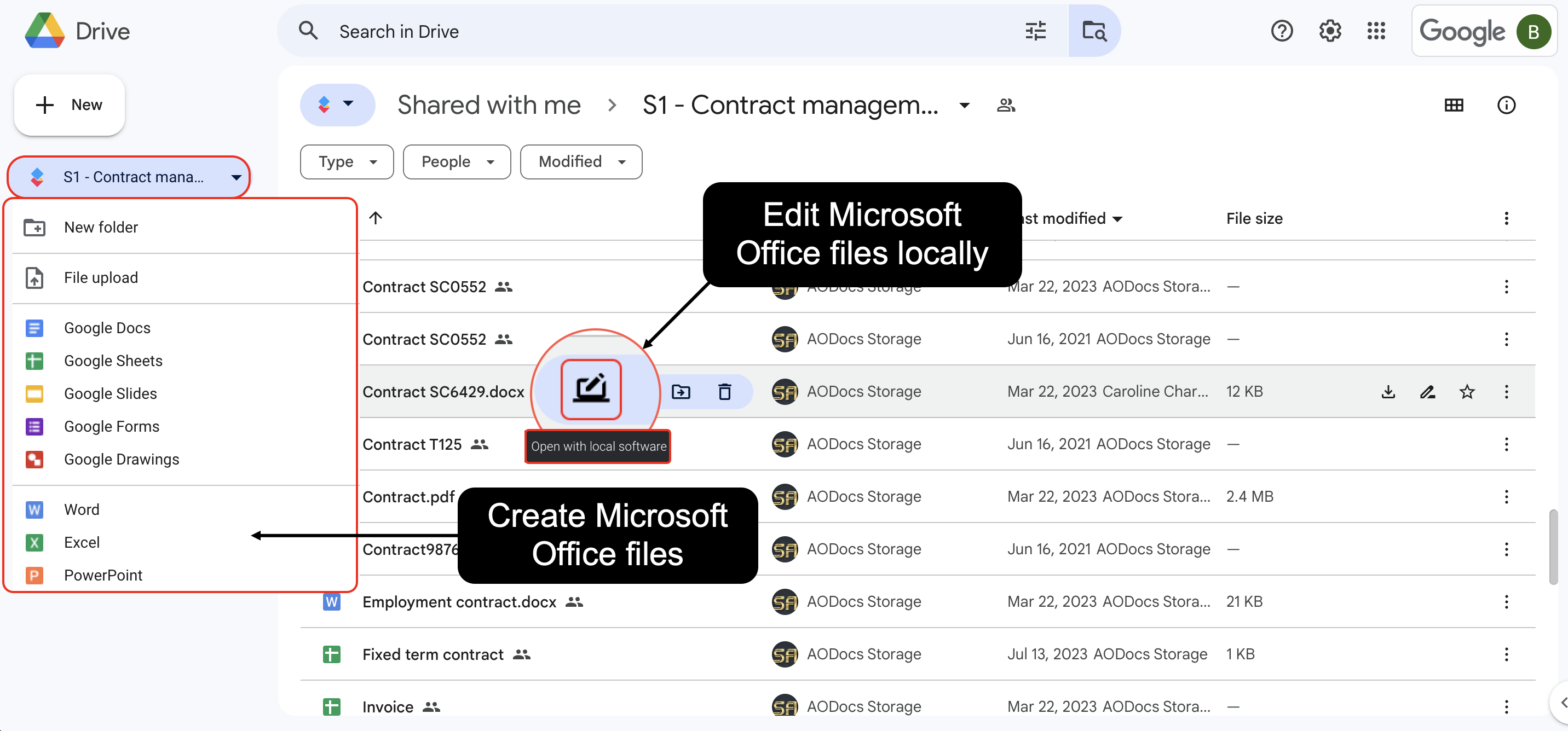This screenshot has height=731, width=1568.
Task: Download Contract SC6429.docx via download icon
Action: point(1388,392)
